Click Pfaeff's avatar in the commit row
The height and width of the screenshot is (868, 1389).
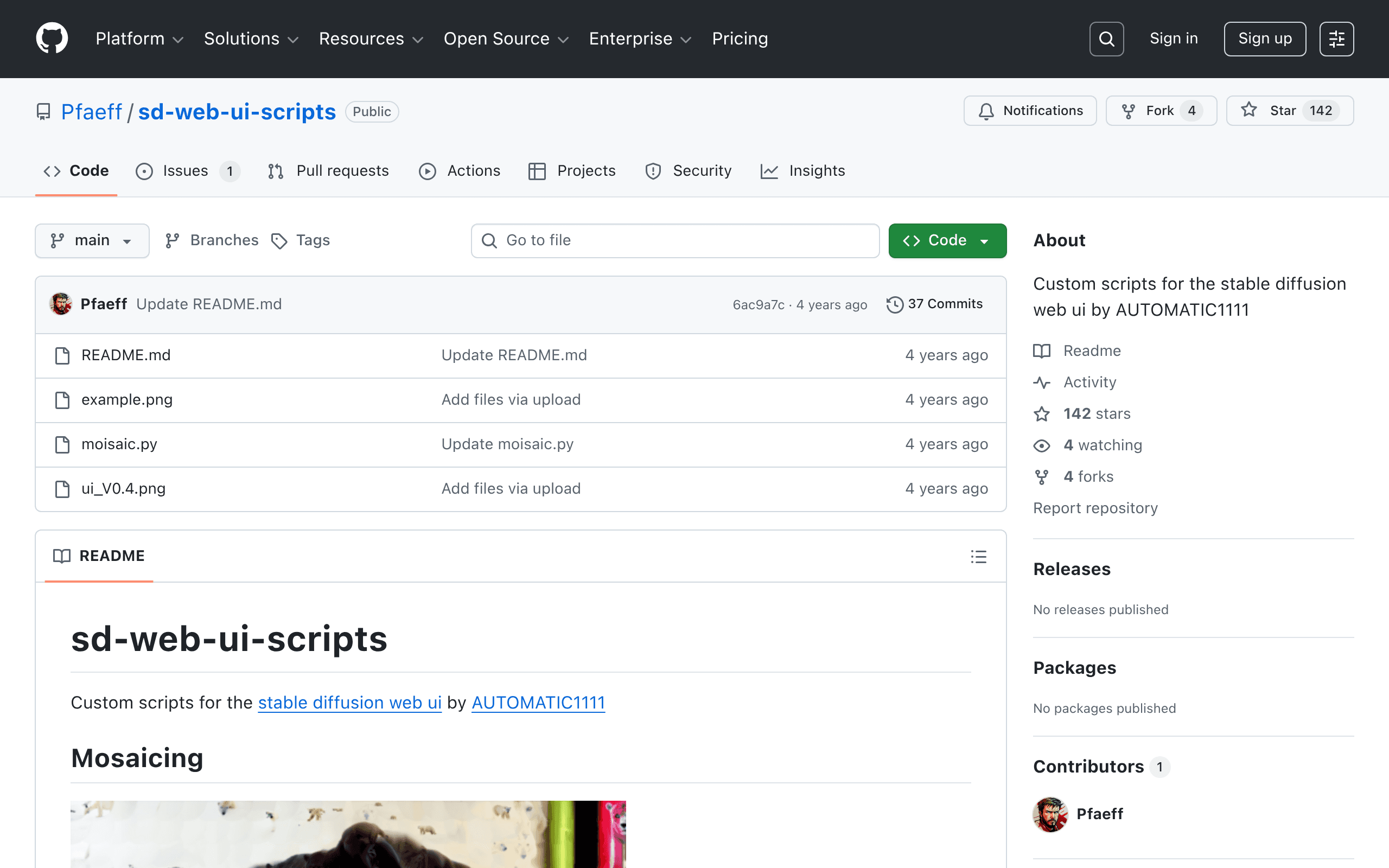(x=61, y=304)
